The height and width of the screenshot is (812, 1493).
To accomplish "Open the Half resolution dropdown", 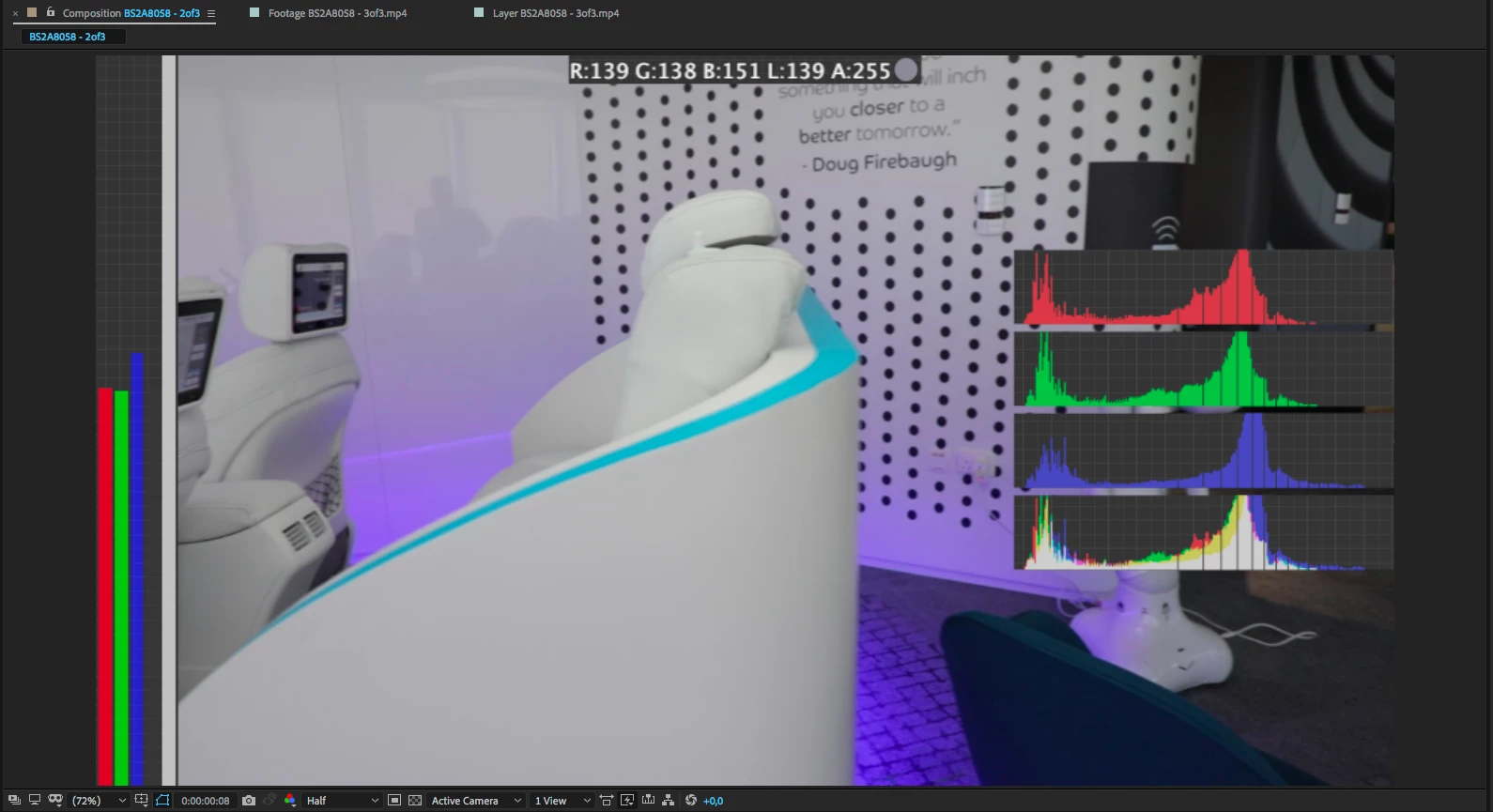I will [342, 801].
